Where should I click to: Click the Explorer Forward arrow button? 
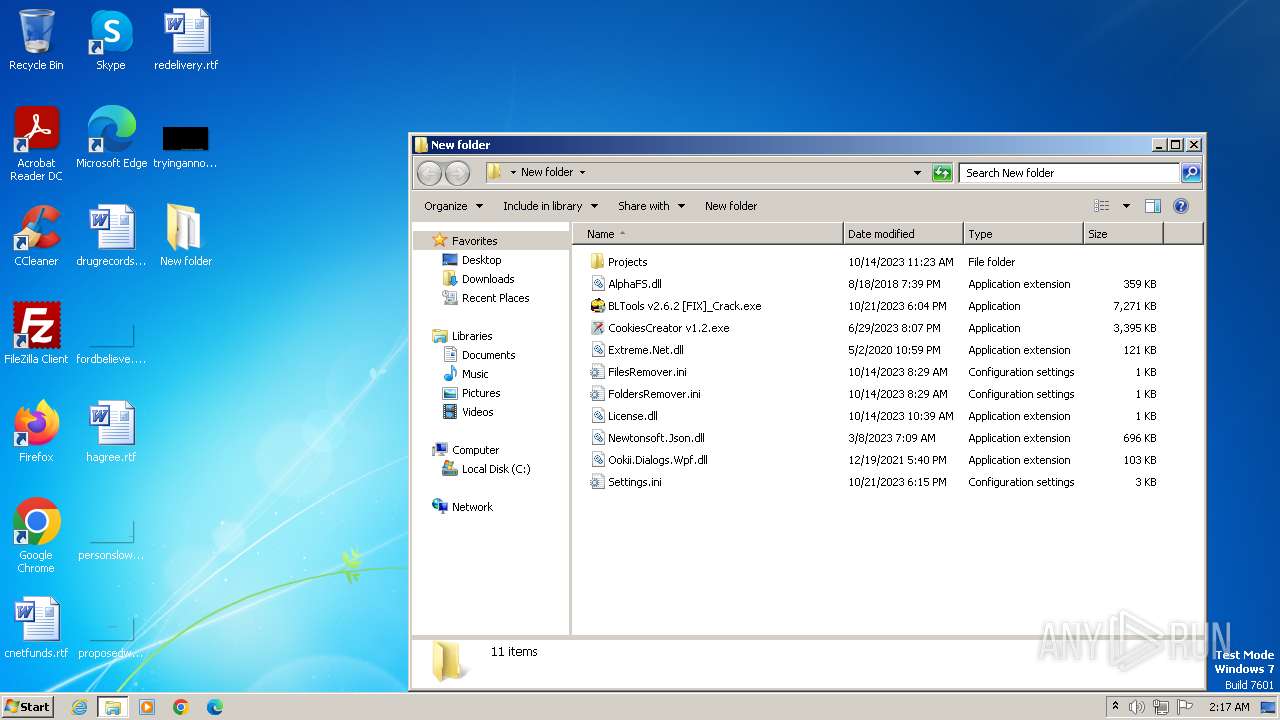pyautogui.click(x=457, y=173)
